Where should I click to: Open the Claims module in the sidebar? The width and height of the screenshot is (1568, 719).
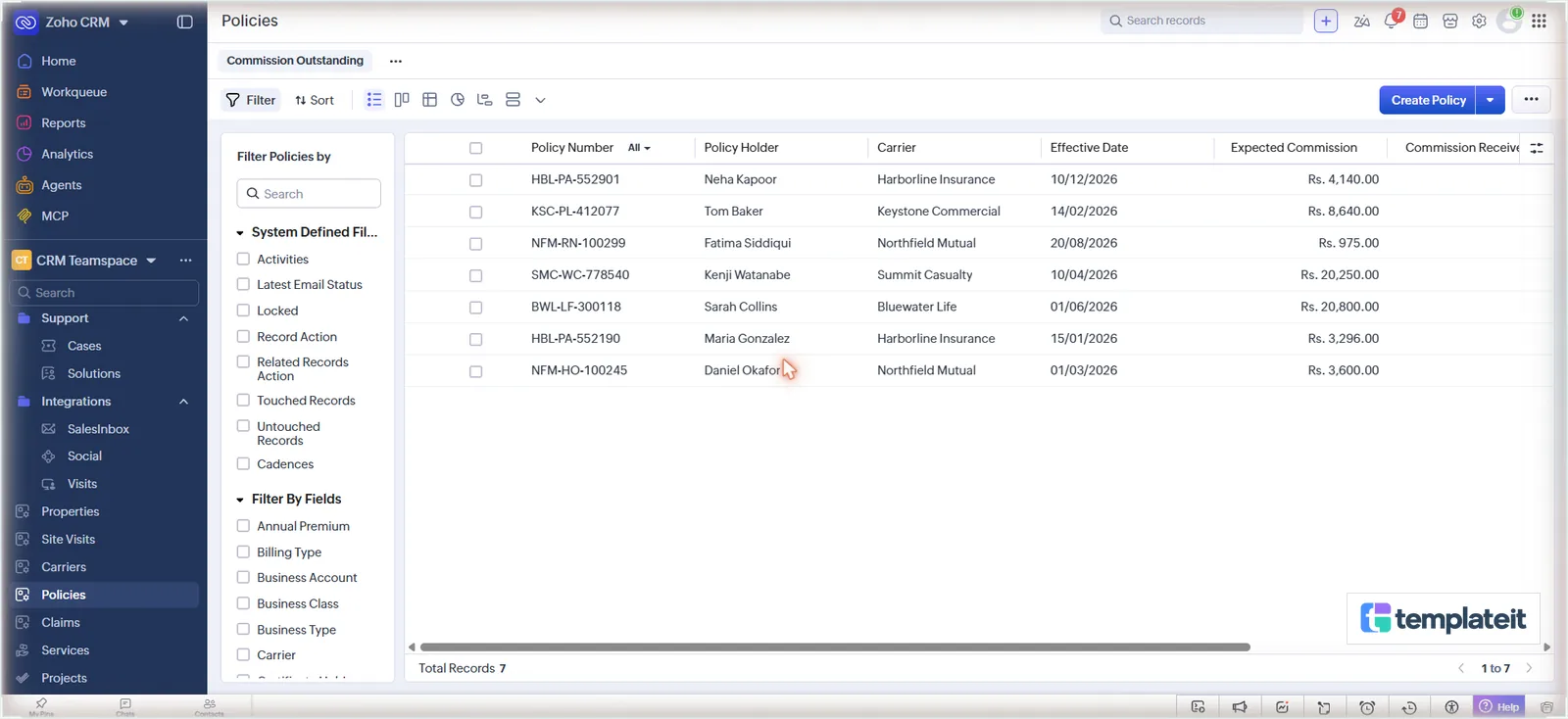(61, 622)
